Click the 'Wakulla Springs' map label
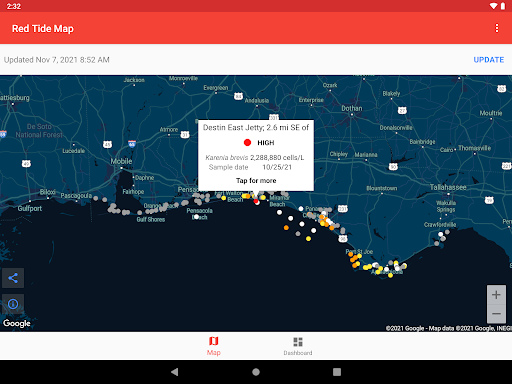The width and height of the screenshot is (512, 384). click(x=446, y=206)
